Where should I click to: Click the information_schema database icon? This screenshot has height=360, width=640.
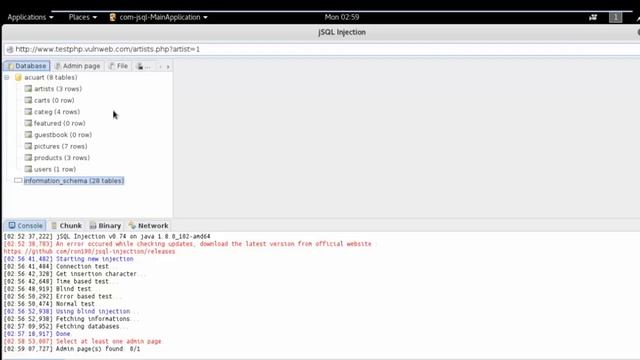(18, 180)
